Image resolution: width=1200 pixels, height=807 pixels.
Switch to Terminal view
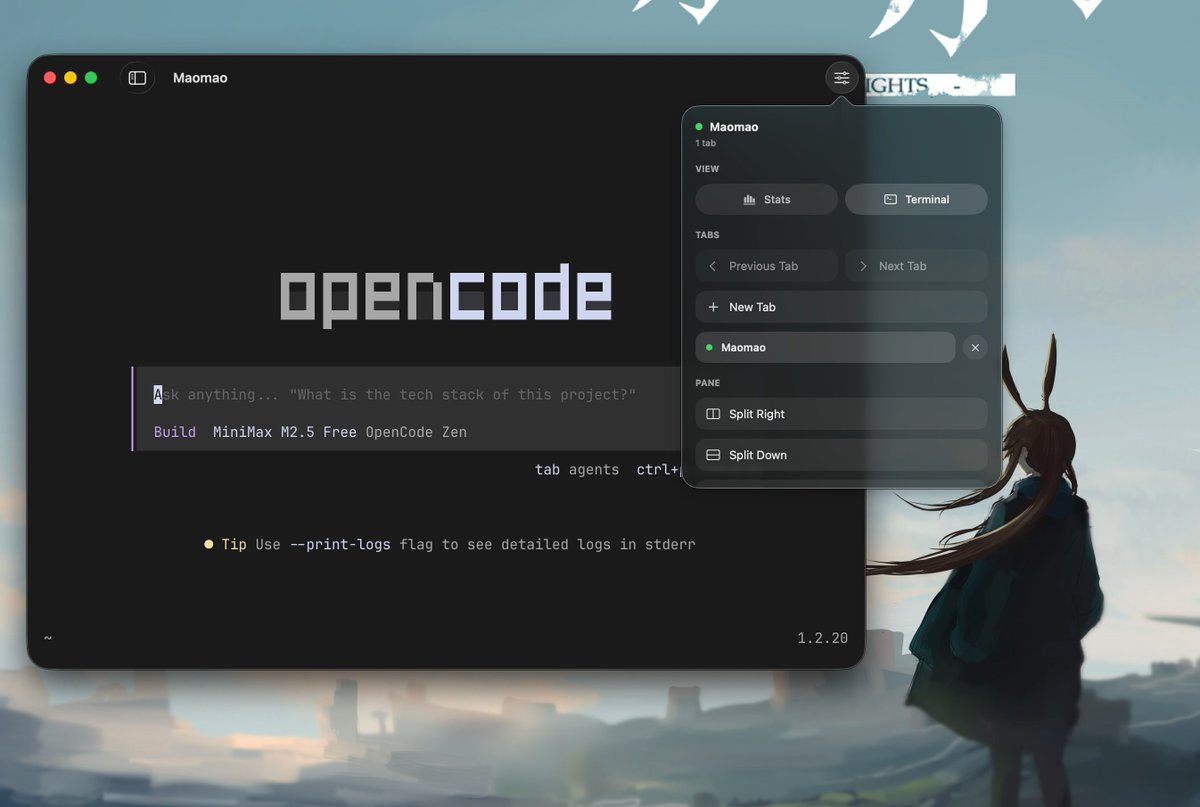pos(916,199)
